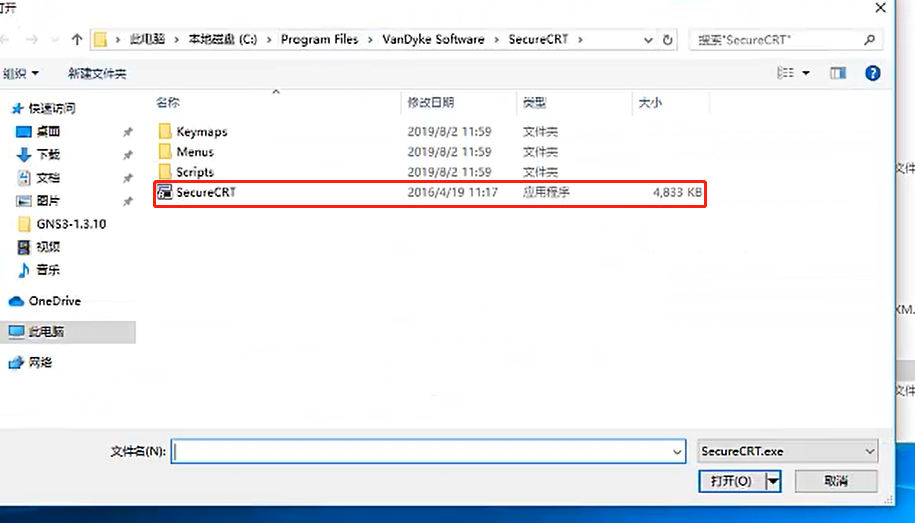Viewport: 915px width, 523px height.
Task: Select SecureCRT in the address path
Action: click(538, 39)
